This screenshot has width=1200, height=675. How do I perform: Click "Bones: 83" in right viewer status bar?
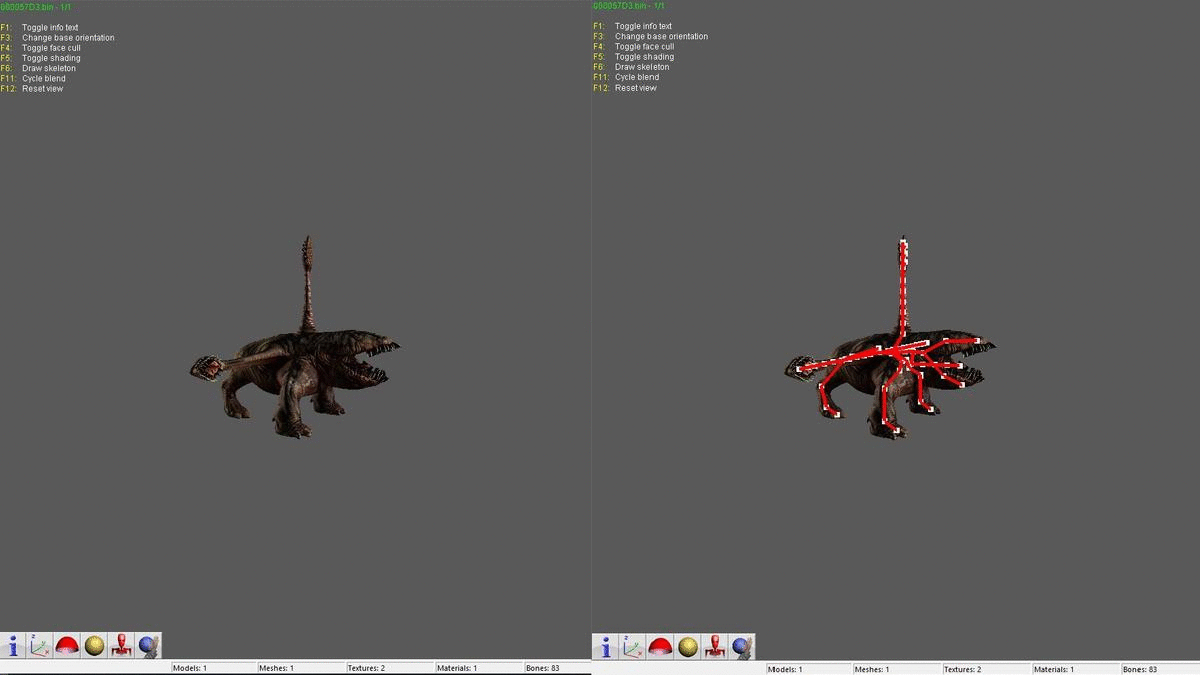pyautogui.click(x=1140, y=669)
